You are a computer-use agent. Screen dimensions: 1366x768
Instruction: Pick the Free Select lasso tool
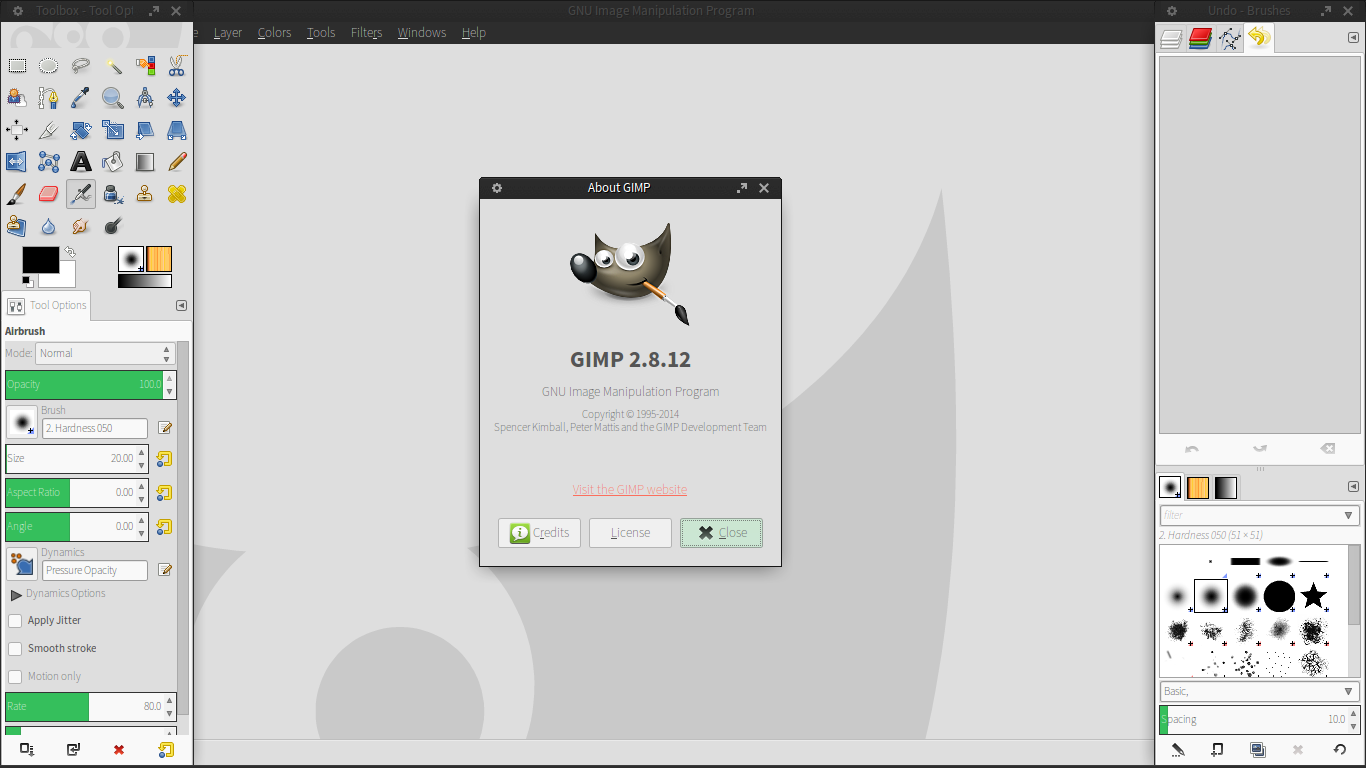(81, 66)
